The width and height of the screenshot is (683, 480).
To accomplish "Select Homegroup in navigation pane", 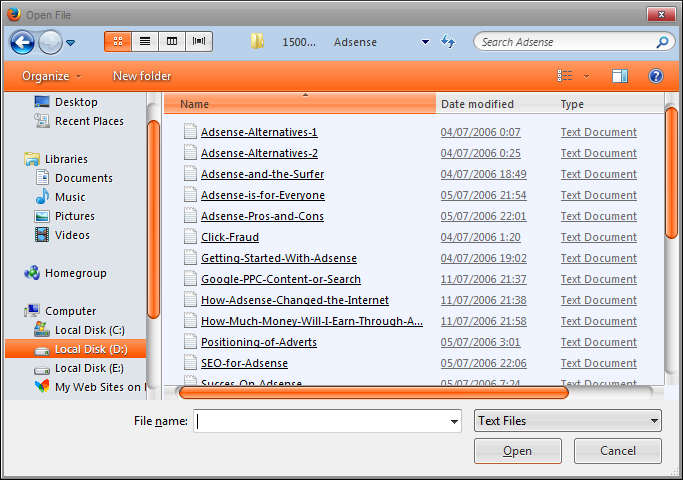I will point(65,273).
